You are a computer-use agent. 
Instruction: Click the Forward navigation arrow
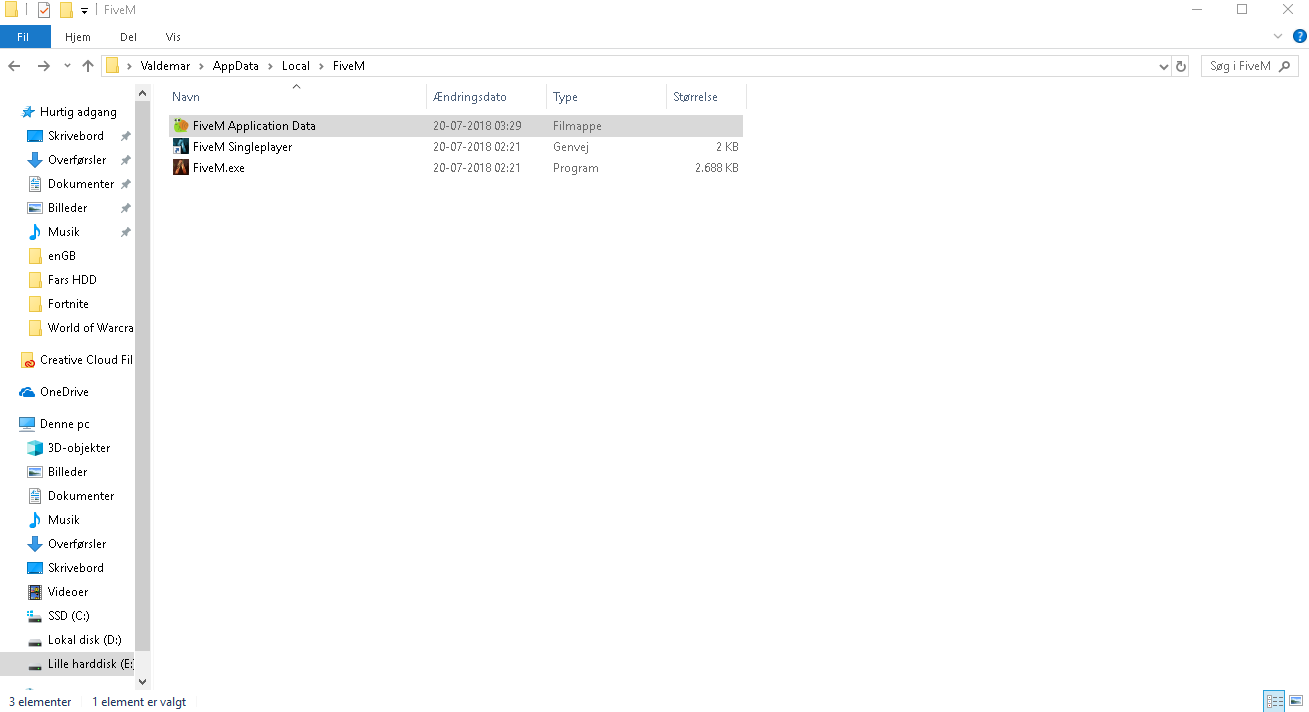click(43, 66)
